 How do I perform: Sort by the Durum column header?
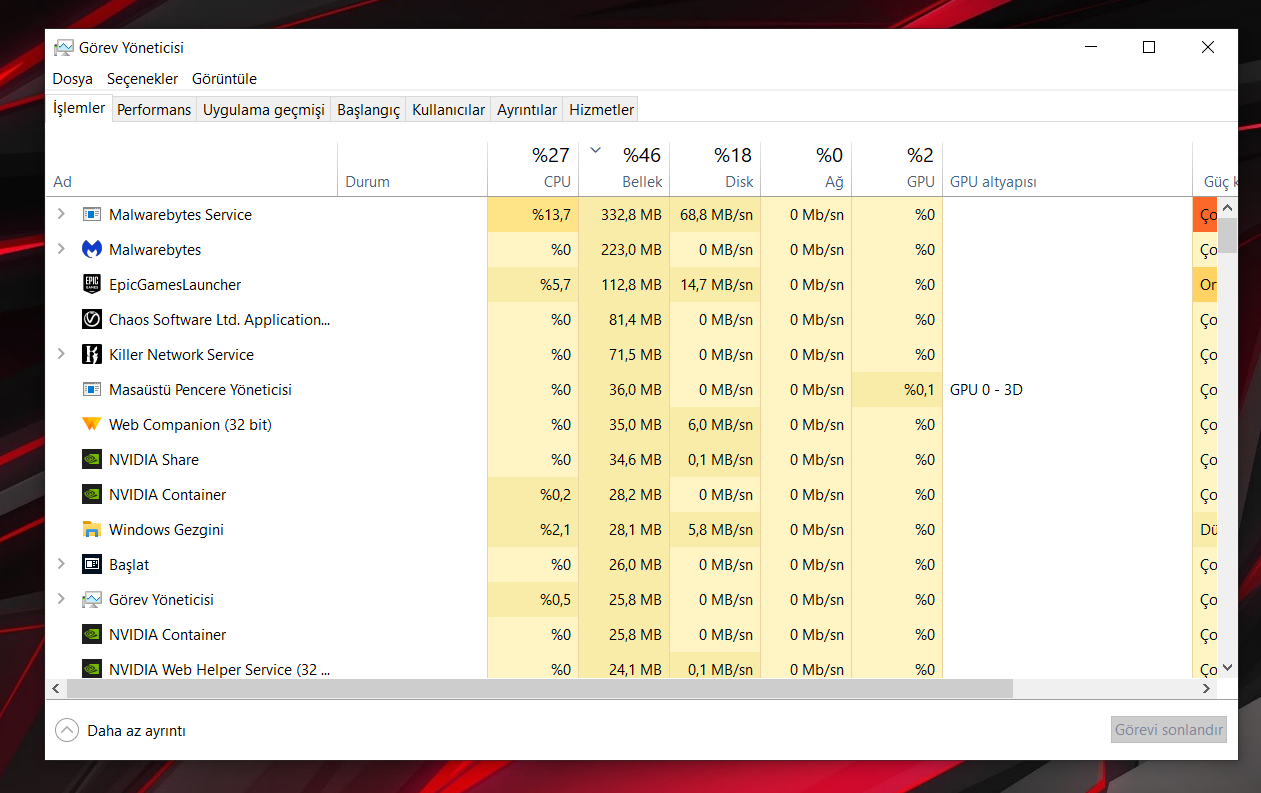(x=413, y=169)
